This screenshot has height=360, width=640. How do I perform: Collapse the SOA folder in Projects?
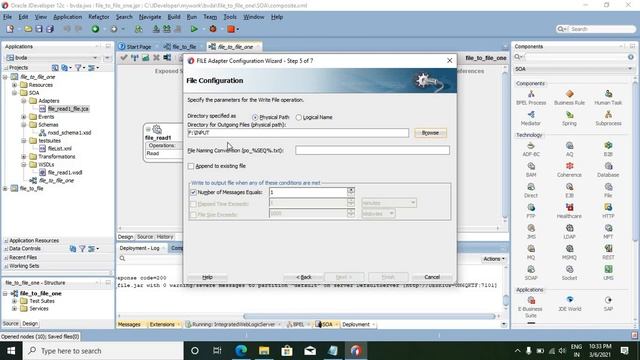(14, 93)
